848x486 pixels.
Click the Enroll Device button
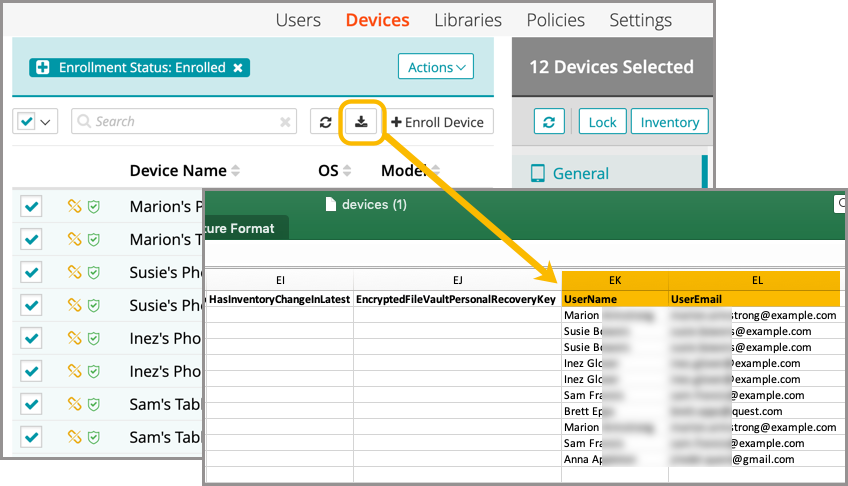tap(438, 122)
